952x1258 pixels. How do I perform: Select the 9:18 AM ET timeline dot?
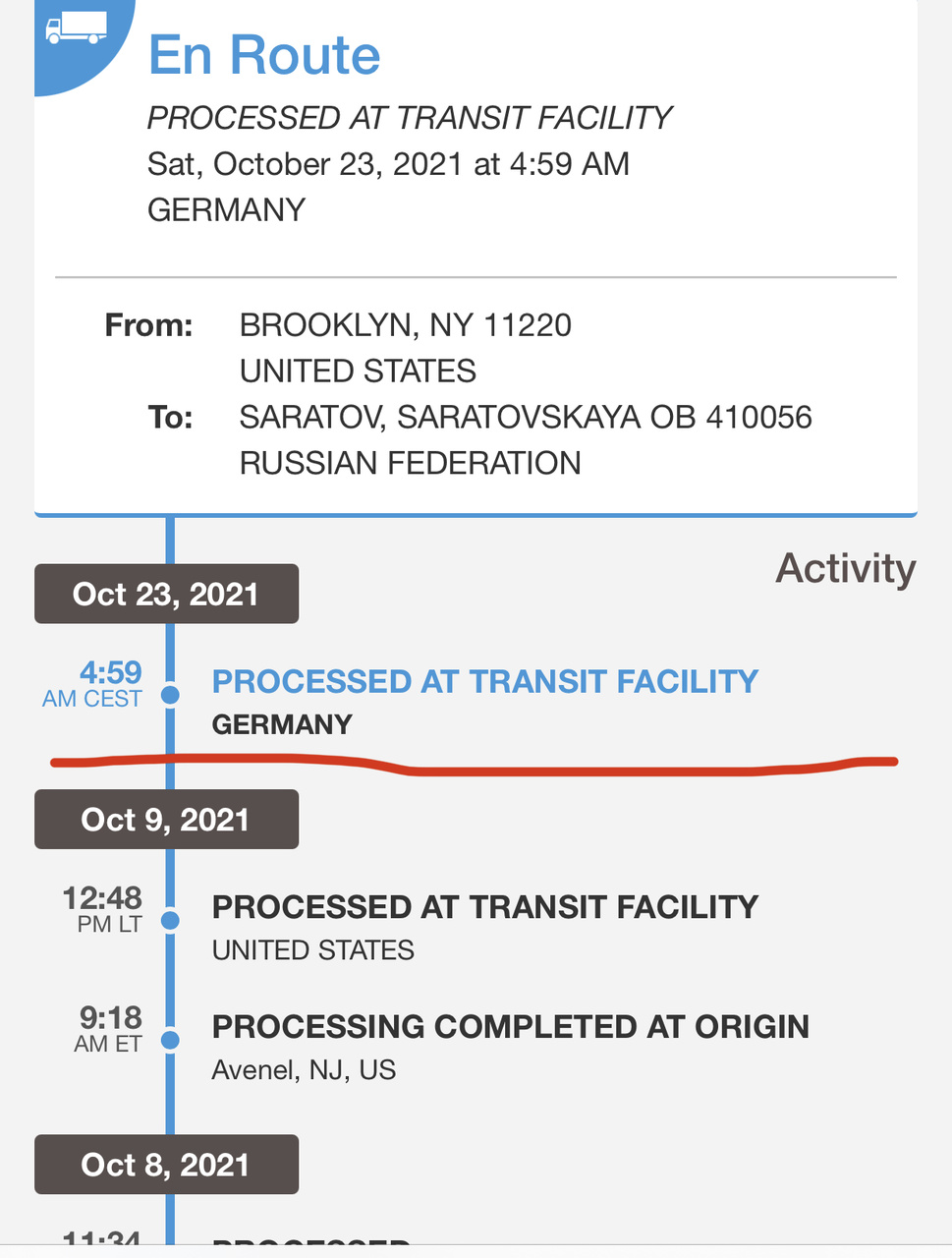click(x=170, y=1040)
